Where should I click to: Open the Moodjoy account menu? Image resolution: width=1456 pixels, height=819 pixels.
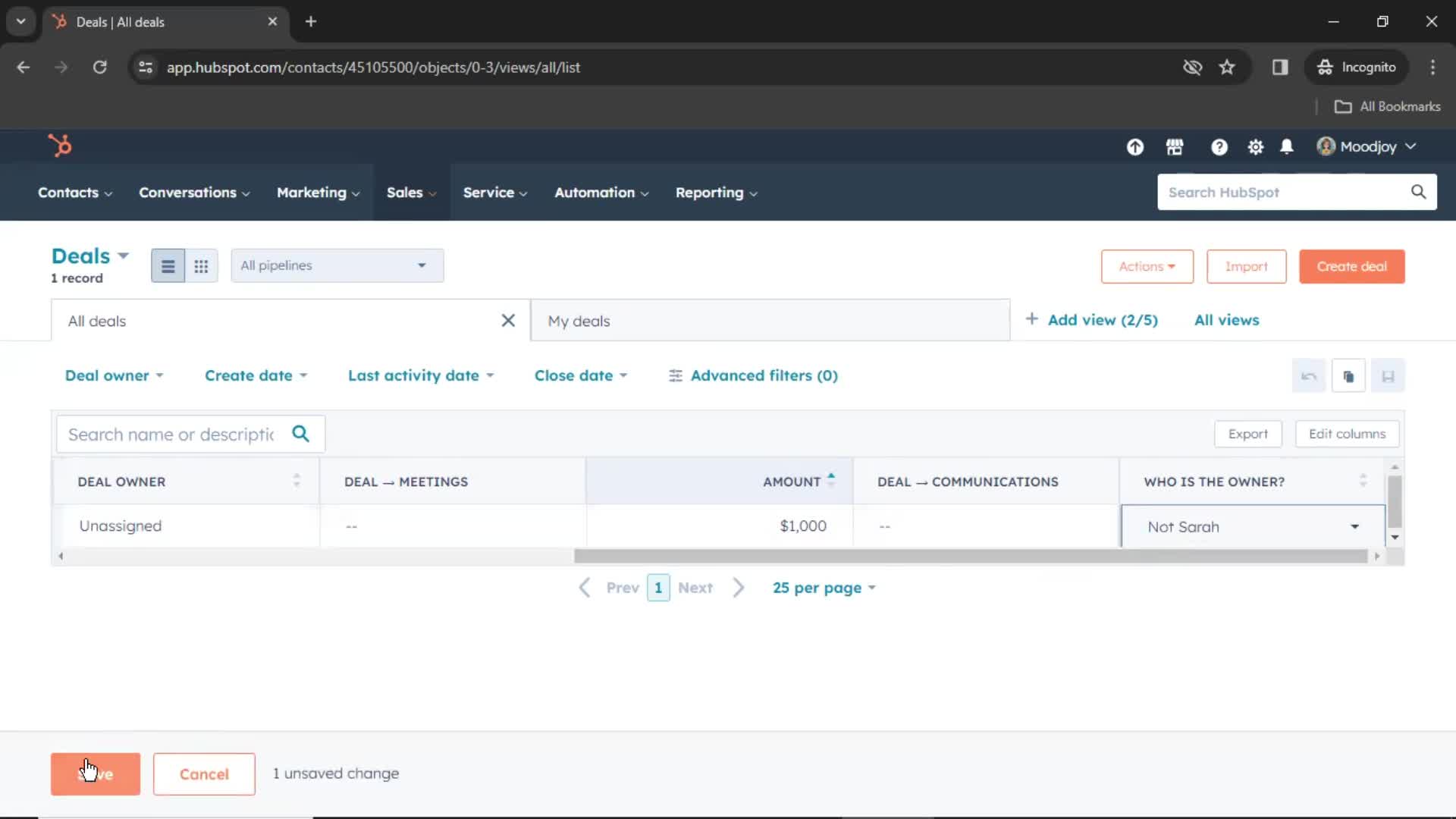tap(1367, 146)
